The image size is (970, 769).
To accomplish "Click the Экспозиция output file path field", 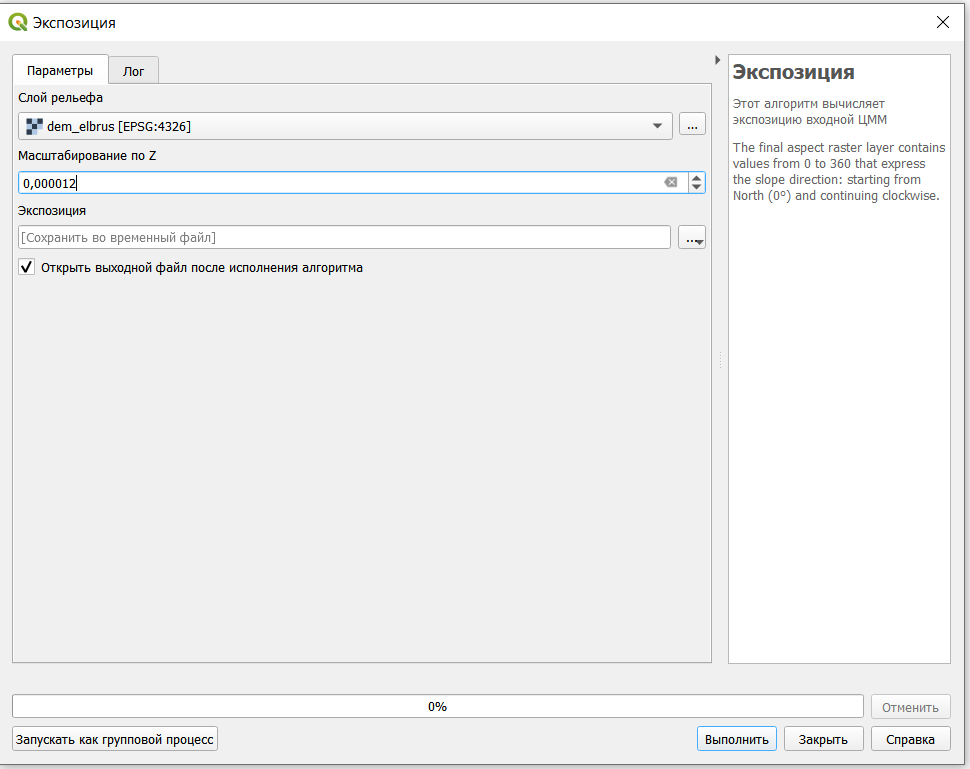I will 344,237.
